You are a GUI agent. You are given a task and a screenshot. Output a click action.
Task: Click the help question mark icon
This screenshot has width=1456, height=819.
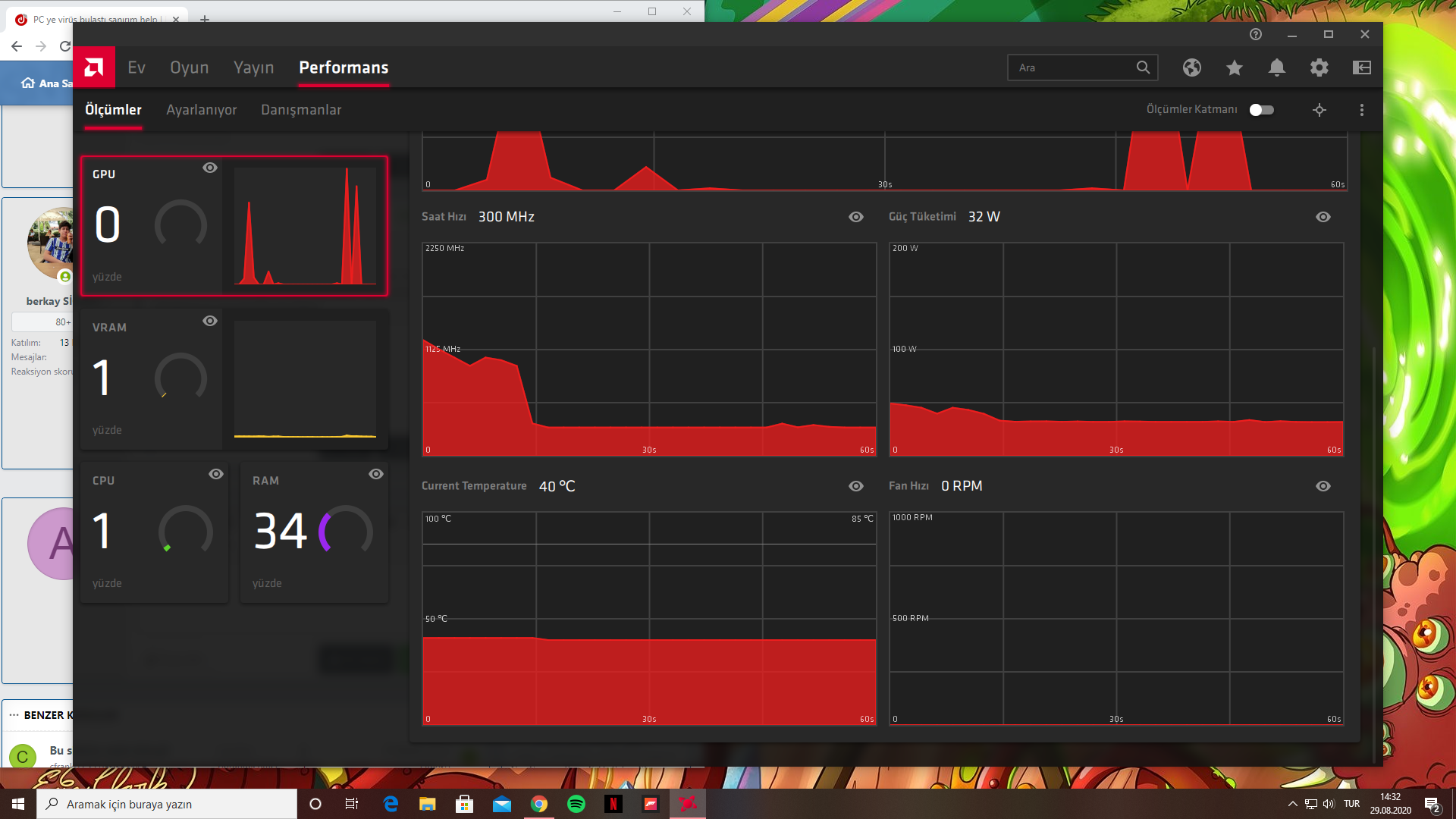pyautogui.click(x=1255, y=34)
